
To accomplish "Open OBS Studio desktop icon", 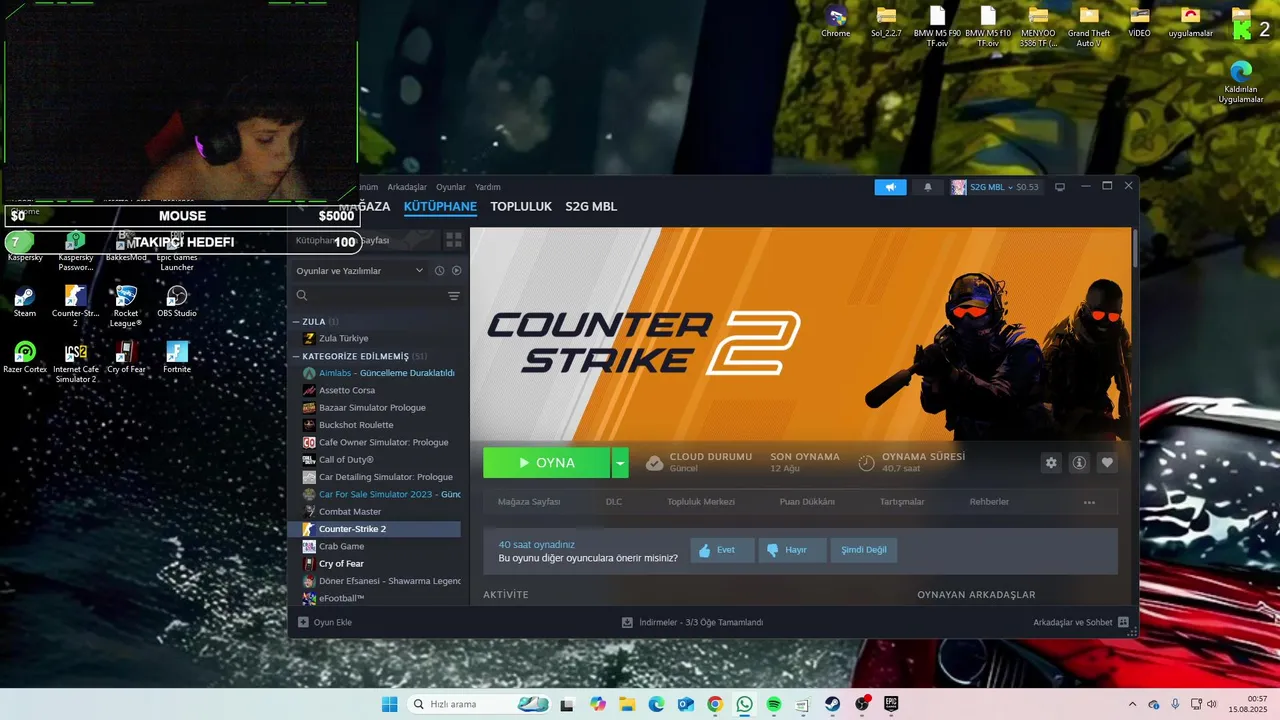I will (x=177, y=302).
